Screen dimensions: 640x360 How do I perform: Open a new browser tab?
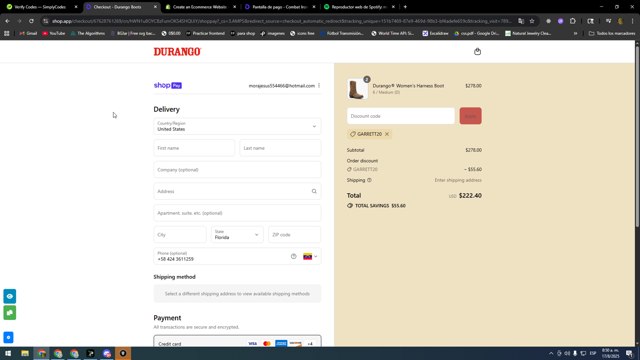point(405,7)
